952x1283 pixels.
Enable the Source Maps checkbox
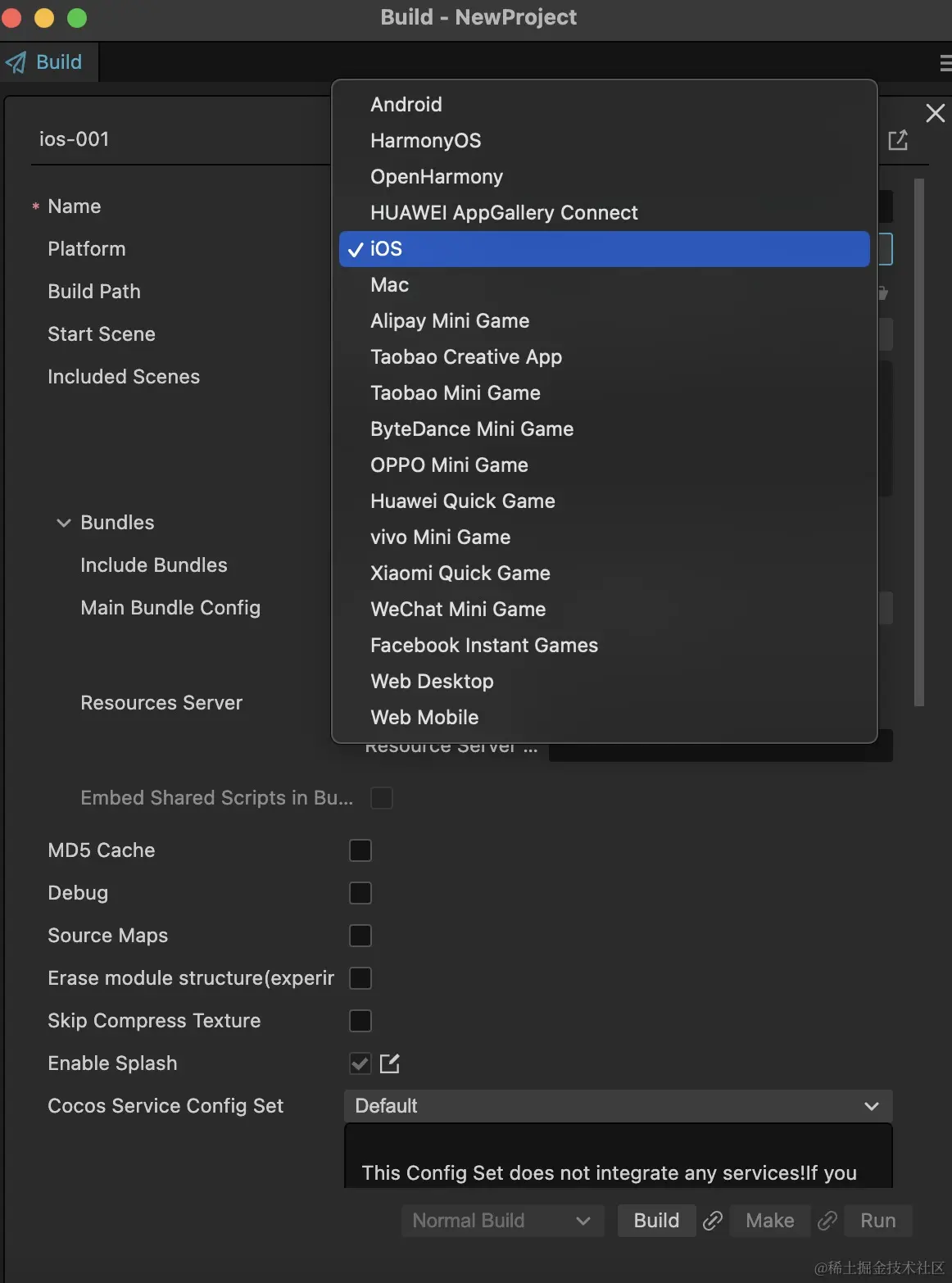coord(360,936)
